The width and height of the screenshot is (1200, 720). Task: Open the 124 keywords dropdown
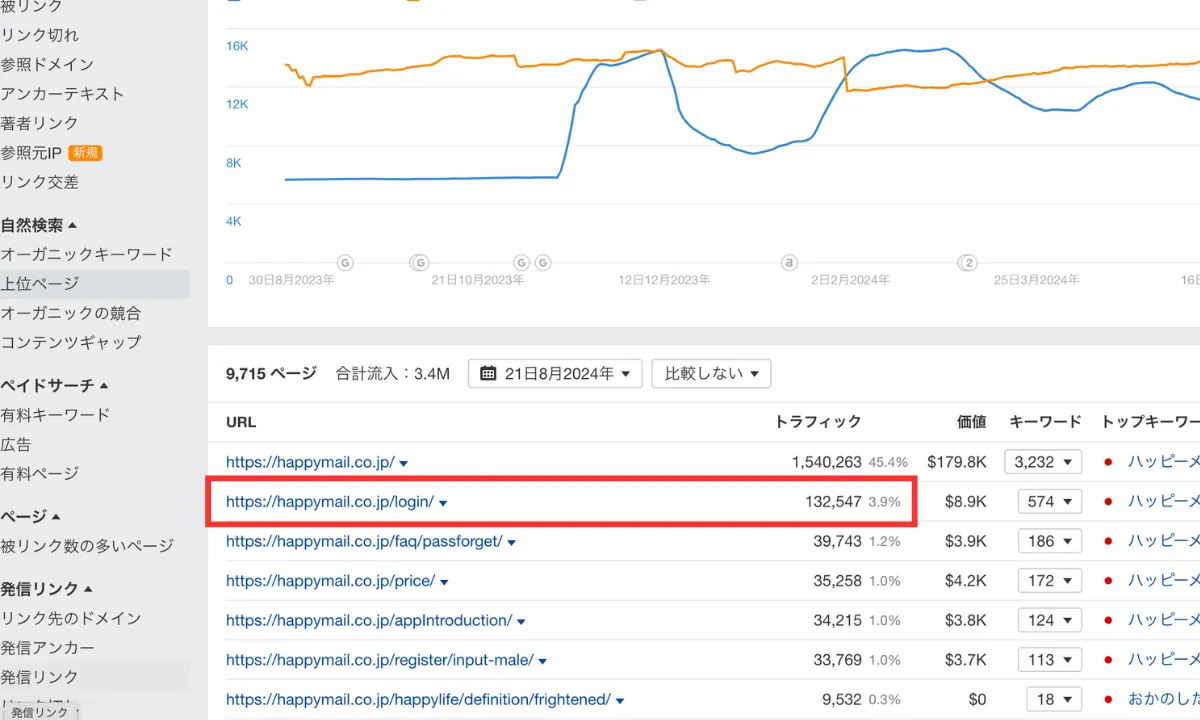(1050, 621)
